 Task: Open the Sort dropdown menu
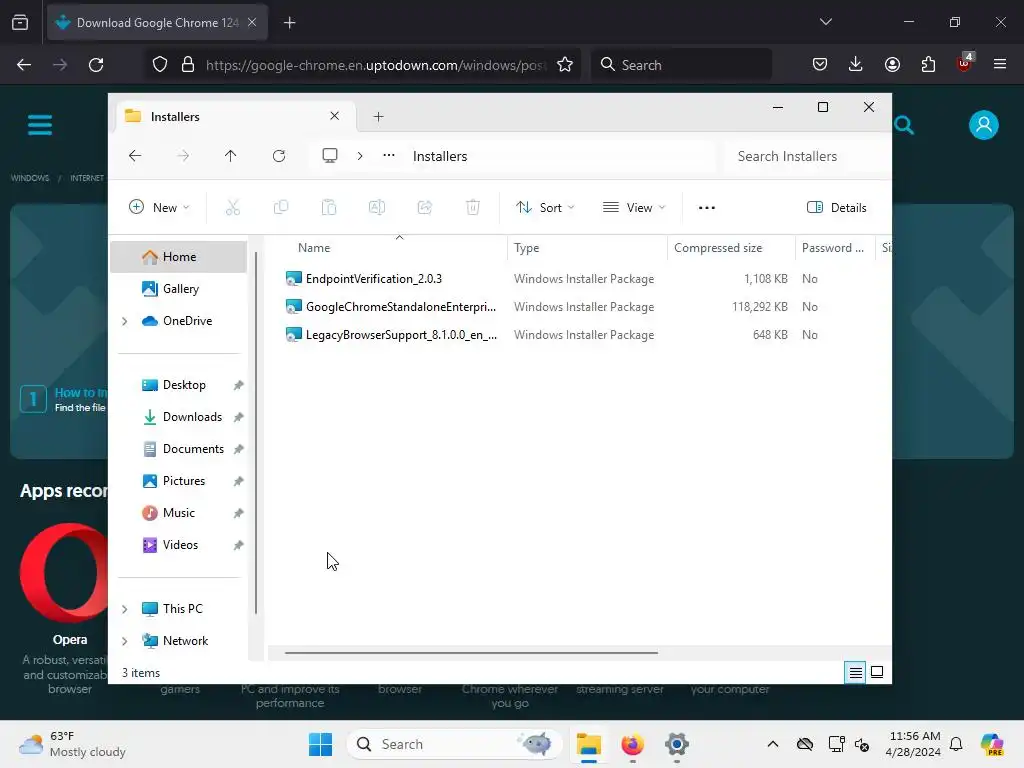[x=545, y=208]
